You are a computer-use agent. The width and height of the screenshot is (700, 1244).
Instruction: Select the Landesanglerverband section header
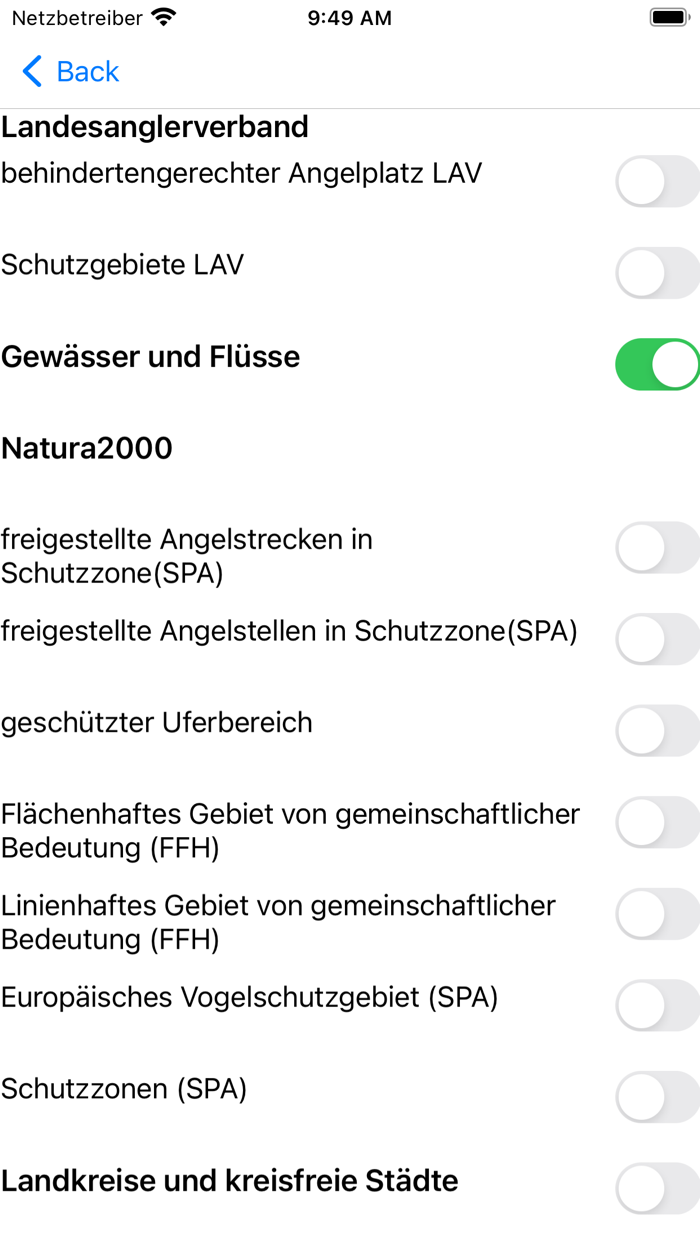coord(155,126)
